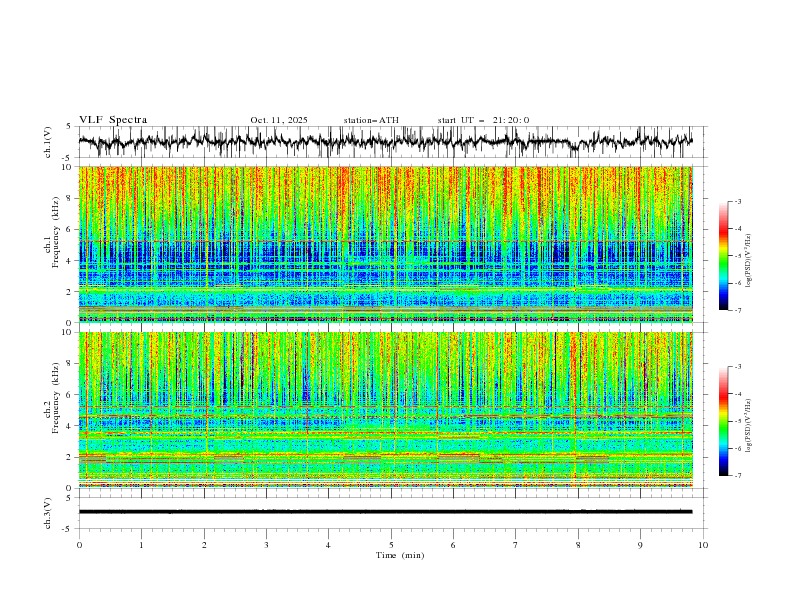Click time-axis tick label "8"
This screenshot has width=792, height=612.
pyautogui.click(x=578, y=545)
